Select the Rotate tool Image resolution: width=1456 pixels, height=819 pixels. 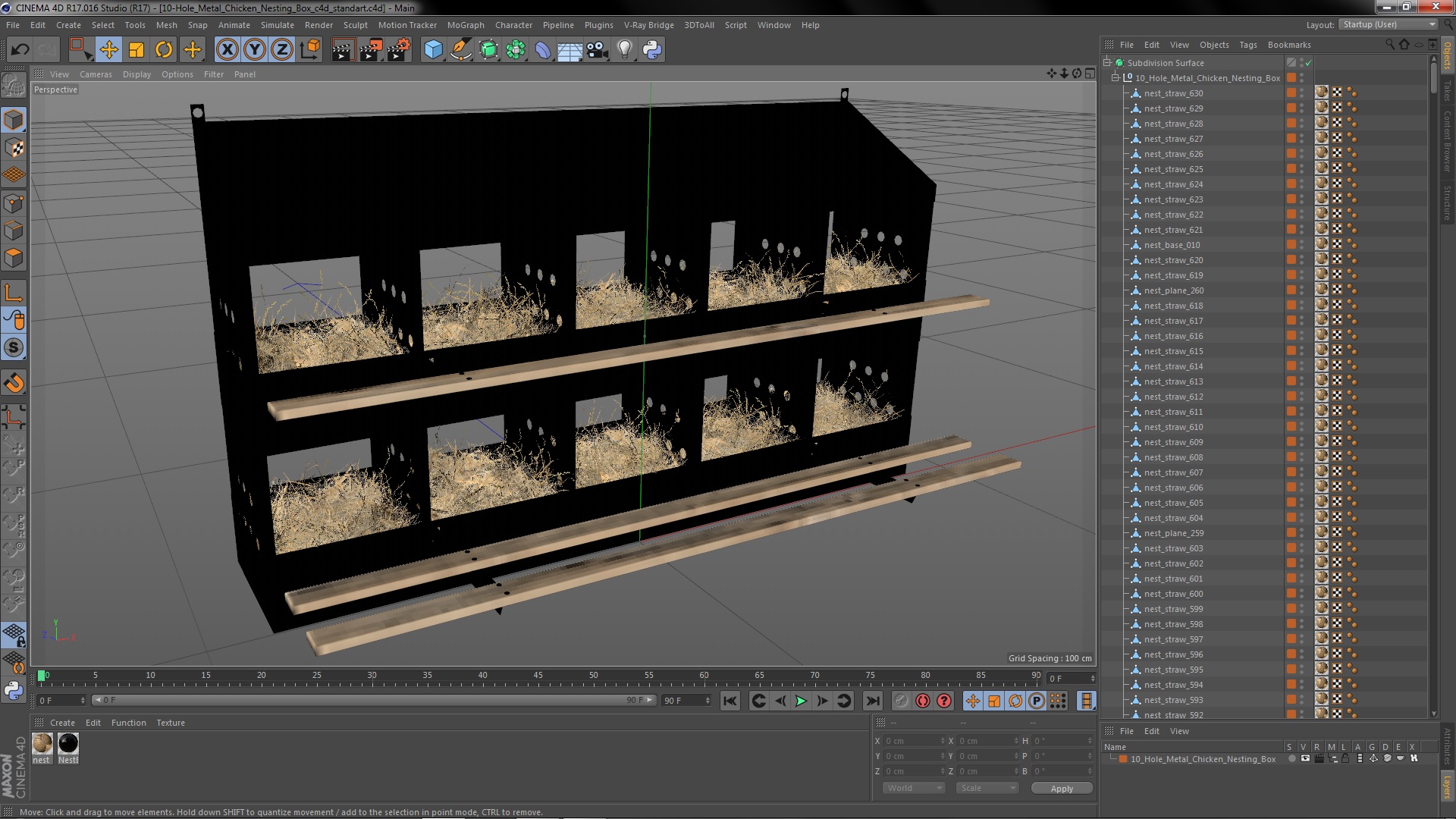[x=164, y=50]
